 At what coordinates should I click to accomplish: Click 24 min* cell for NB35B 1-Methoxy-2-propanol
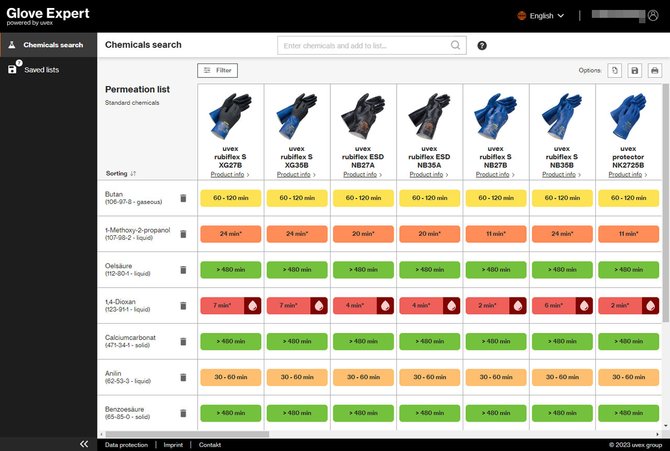point(562,234)
